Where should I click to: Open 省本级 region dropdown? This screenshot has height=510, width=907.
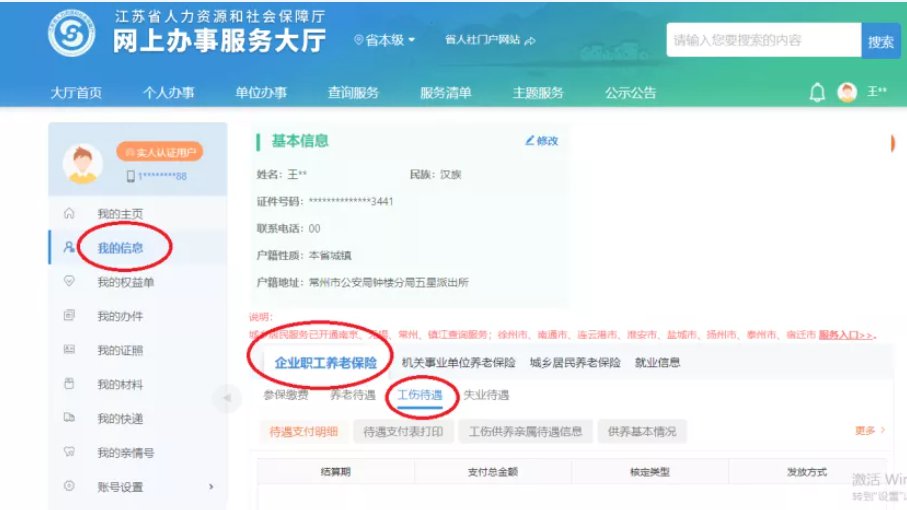385,40
